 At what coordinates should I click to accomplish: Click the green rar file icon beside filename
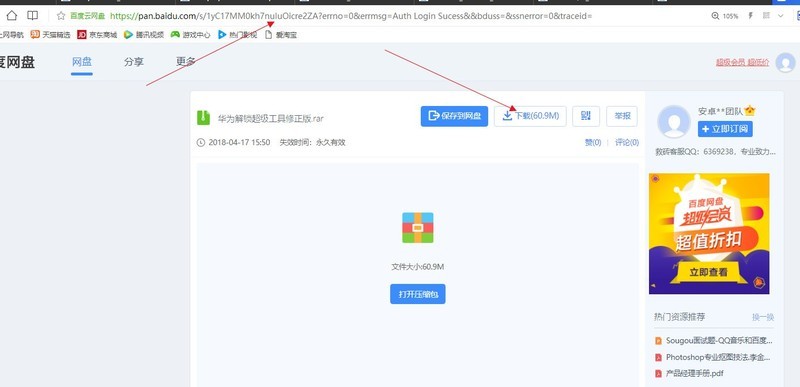click(x=204, y=117)
